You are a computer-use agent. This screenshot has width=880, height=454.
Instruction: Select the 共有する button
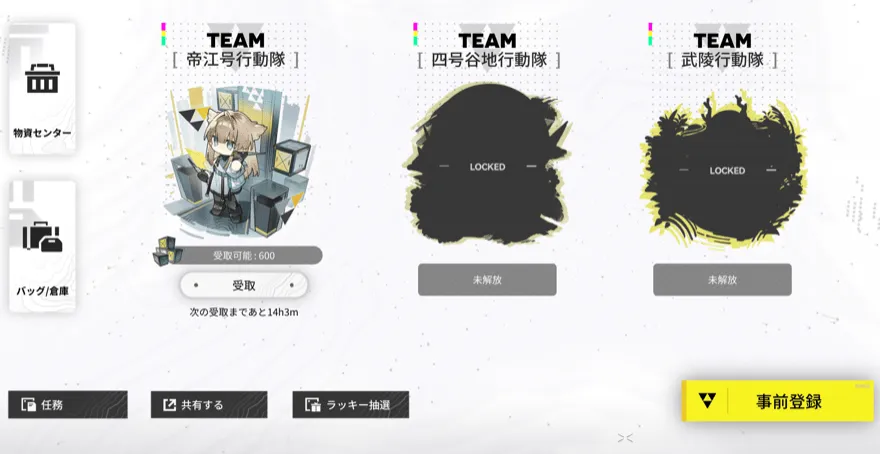point(209,405)
